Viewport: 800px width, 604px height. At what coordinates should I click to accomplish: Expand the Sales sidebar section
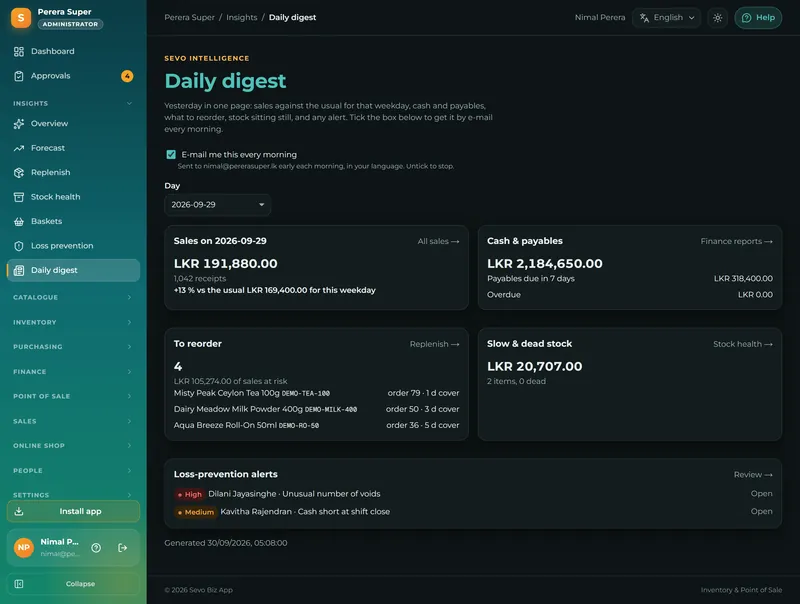[x=73, y=421]
